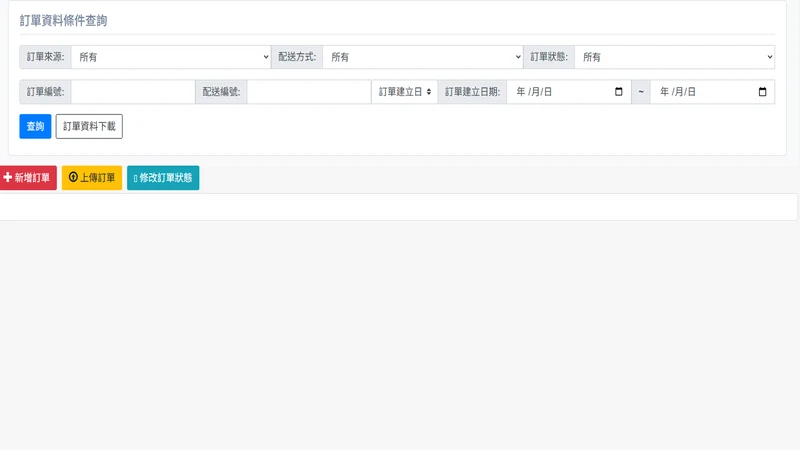This screenshot has width=800, height=450.
Task: Click the teal 修改訂單狀態 button
Action: click(163, 178)
